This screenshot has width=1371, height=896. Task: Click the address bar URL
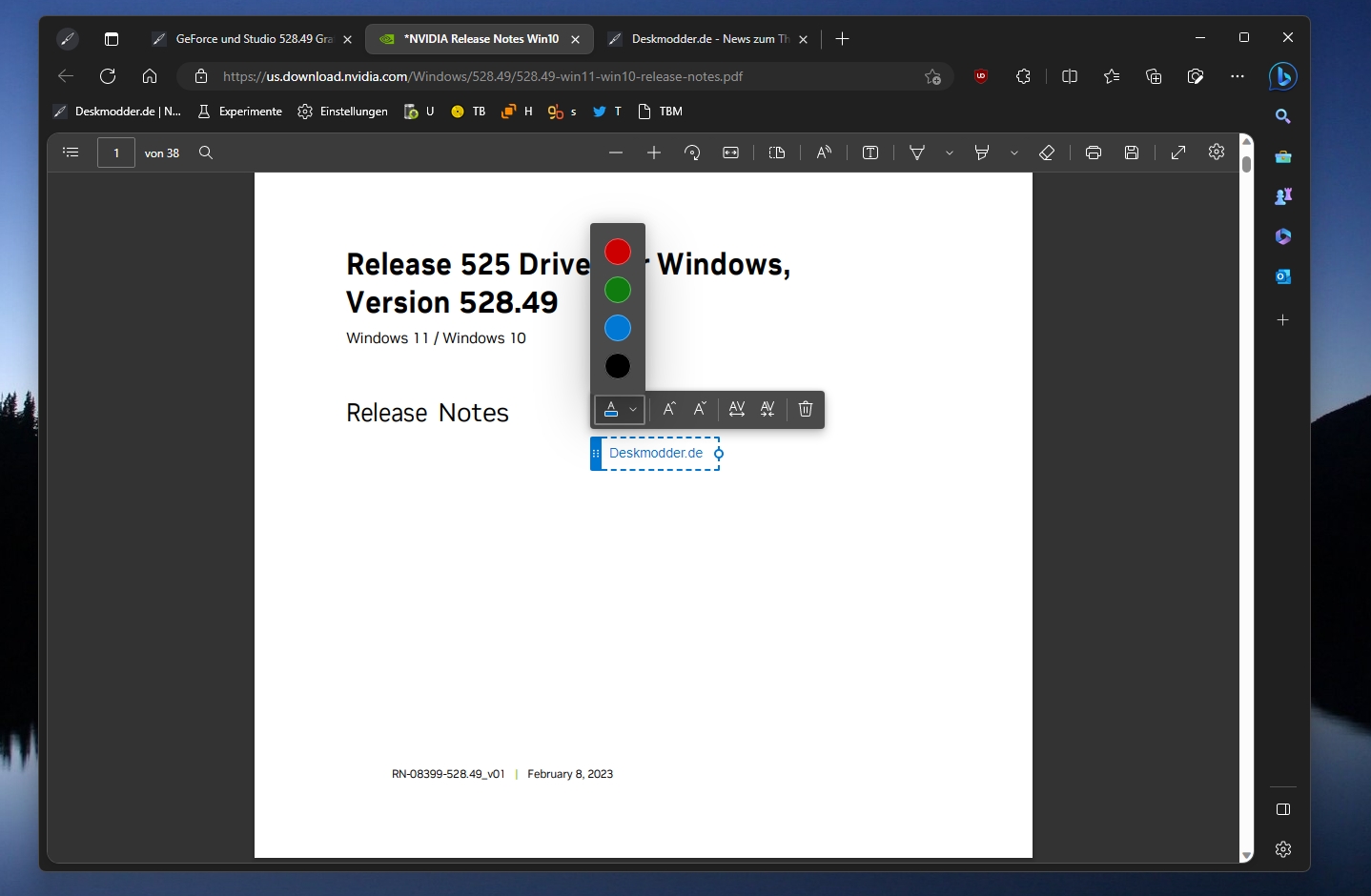[482, 76]
